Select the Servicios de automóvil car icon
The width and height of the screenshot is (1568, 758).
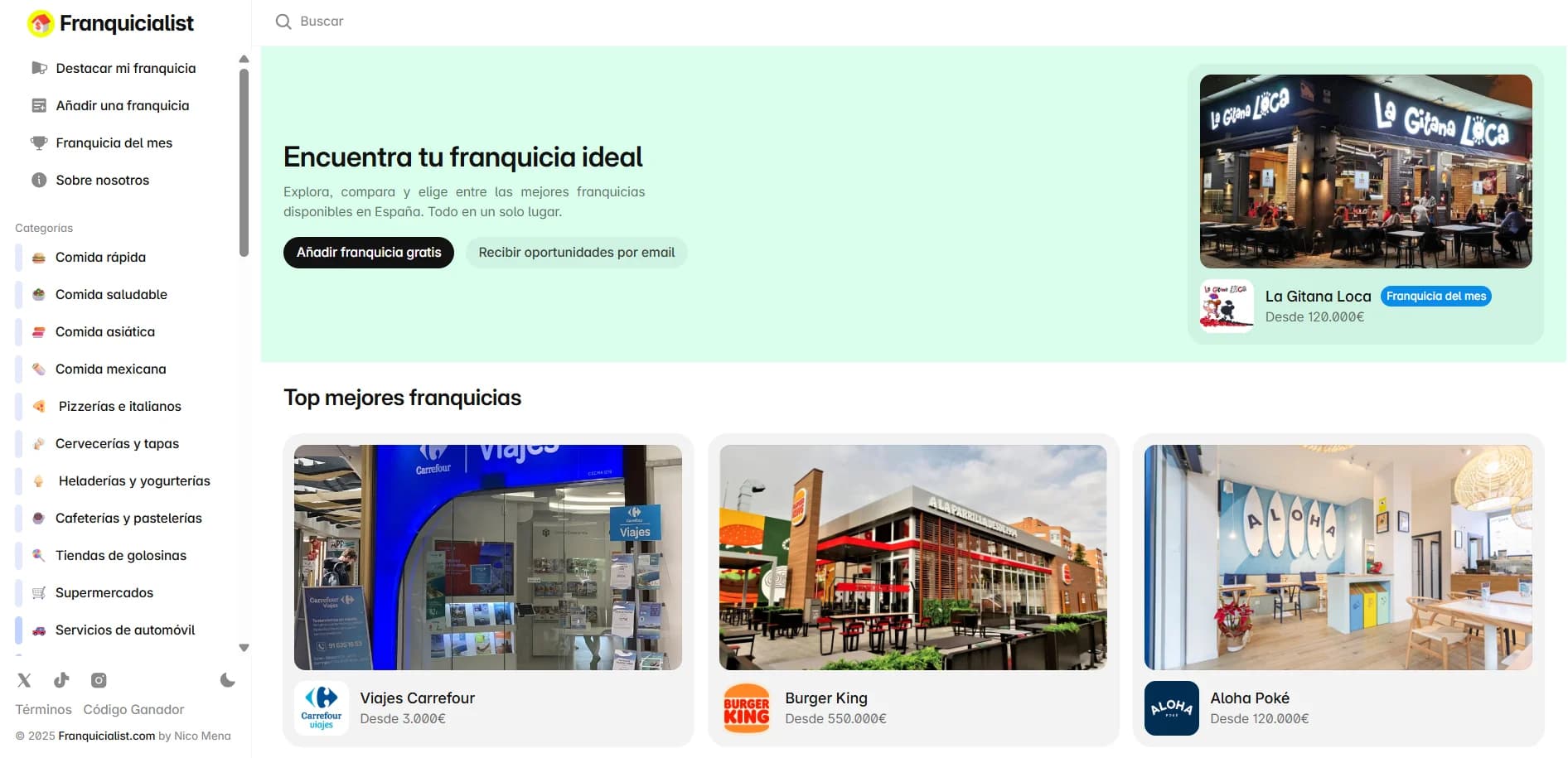point(37,630)
